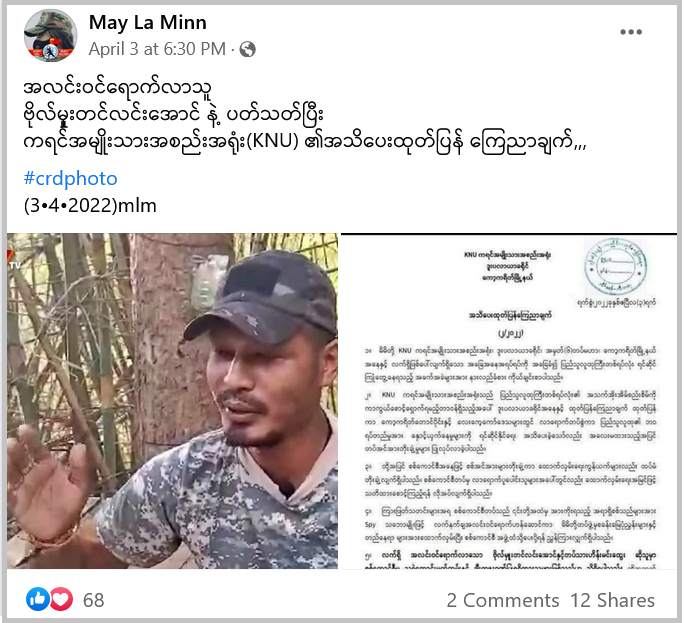
Task: Open the May La Minn profile name link
Action: [147, 22]
